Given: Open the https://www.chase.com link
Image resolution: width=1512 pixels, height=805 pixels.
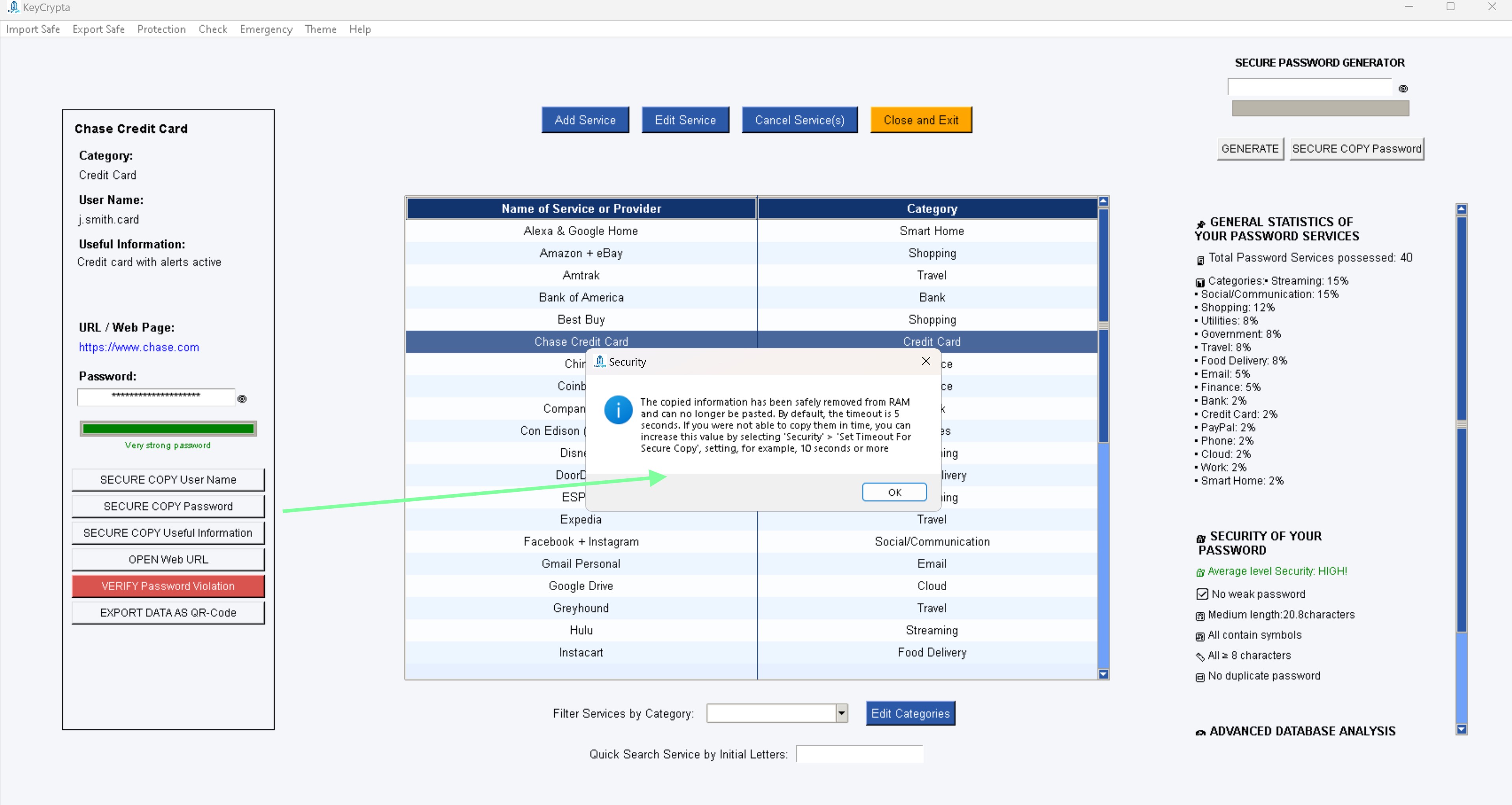Looking at the screenshot, I should coord(139,347).
